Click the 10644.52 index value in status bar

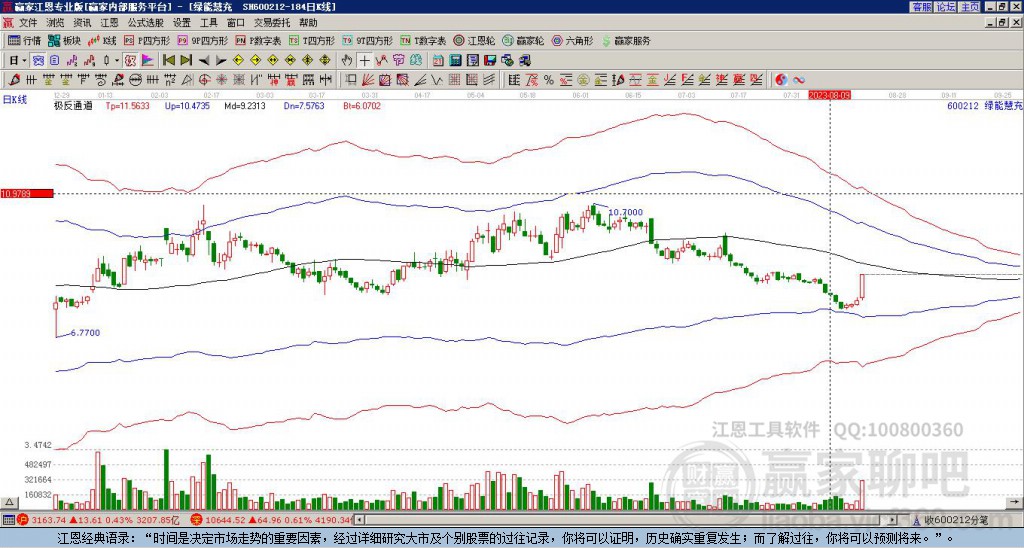224,520
